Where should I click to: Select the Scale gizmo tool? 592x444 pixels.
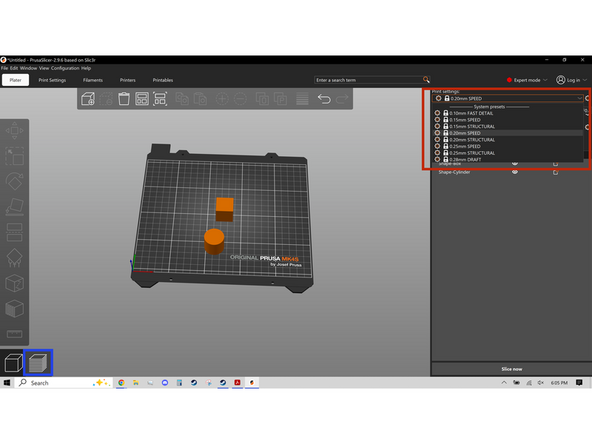coord(14,156)
